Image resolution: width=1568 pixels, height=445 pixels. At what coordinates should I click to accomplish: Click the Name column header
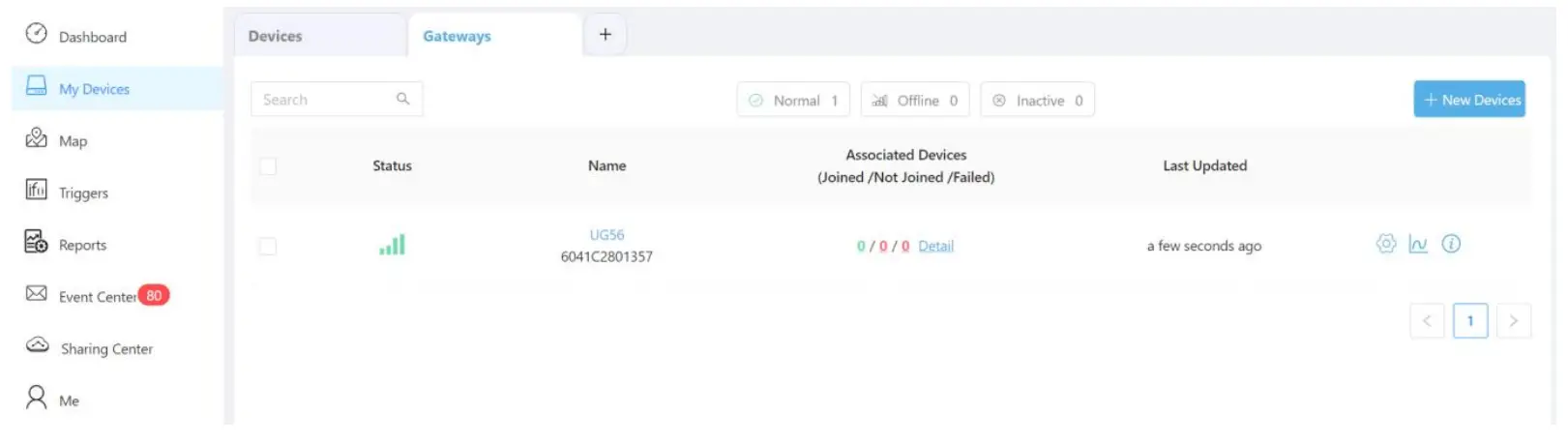coord(606,166)
